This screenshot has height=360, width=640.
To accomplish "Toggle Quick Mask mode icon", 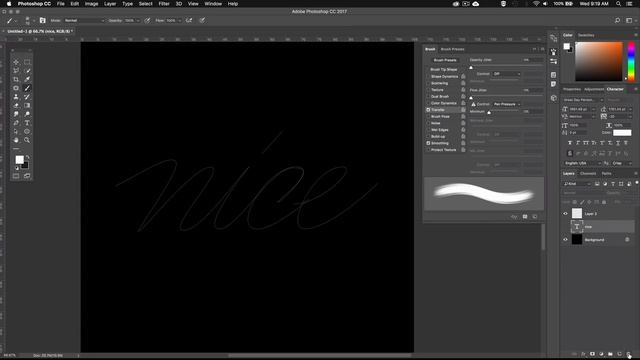I will tap(16, 176).
